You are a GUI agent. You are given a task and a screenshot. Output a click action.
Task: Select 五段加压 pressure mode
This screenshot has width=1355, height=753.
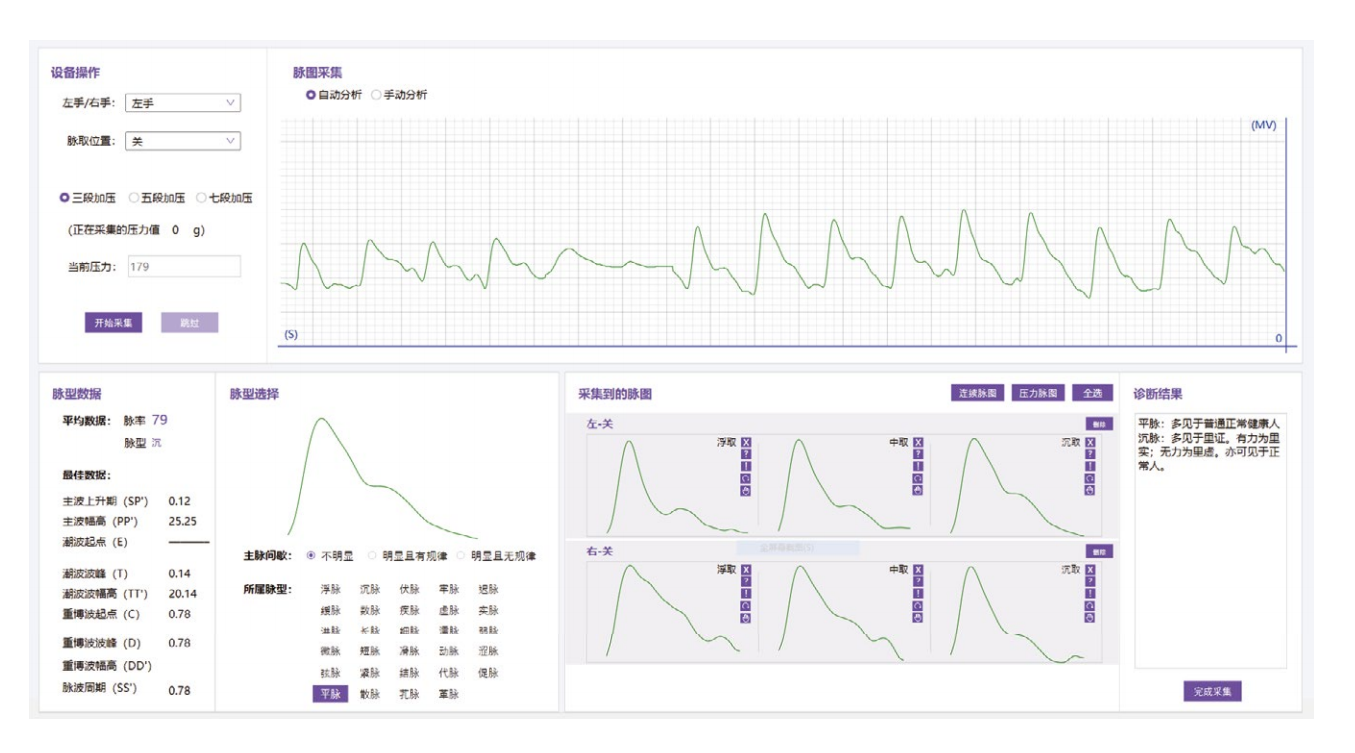coord(134,198)
